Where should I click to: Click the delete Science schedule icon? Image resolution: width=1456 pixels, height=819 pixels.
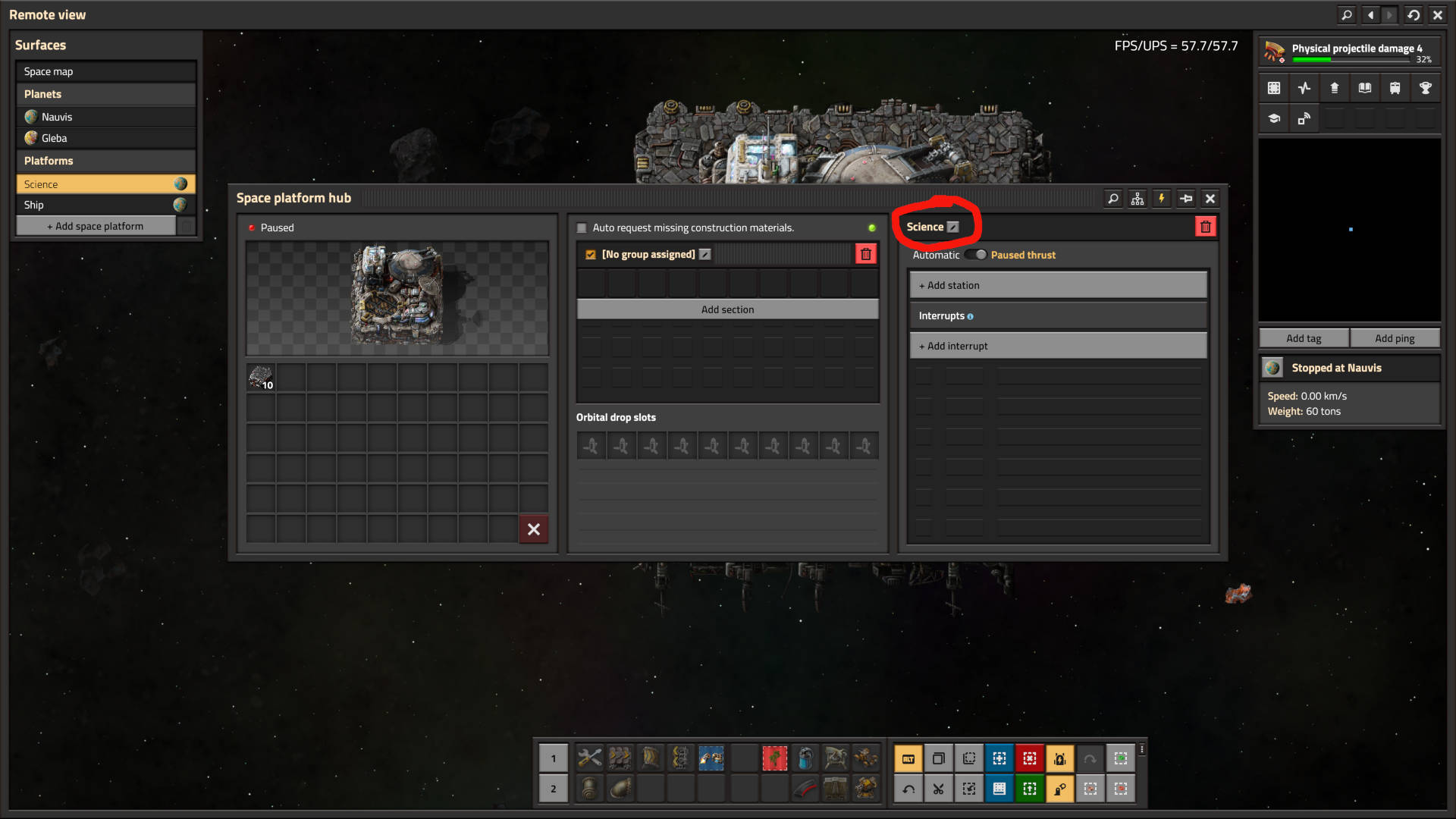point(1205,226)
